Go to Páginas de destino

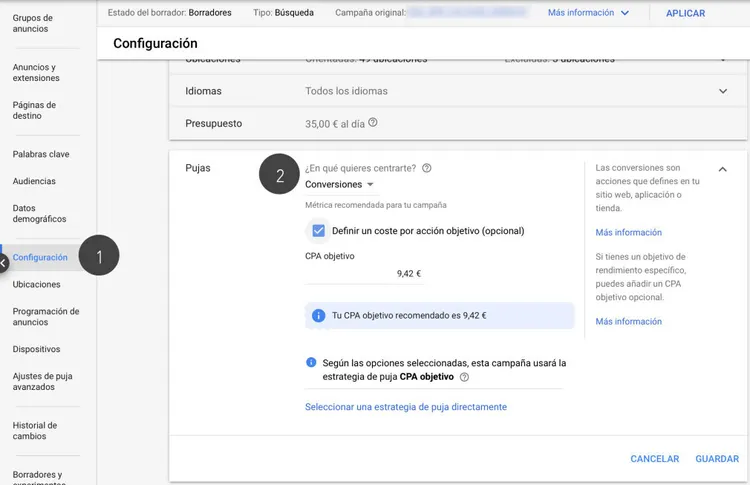pyautogui.click(x=34, y=110)
